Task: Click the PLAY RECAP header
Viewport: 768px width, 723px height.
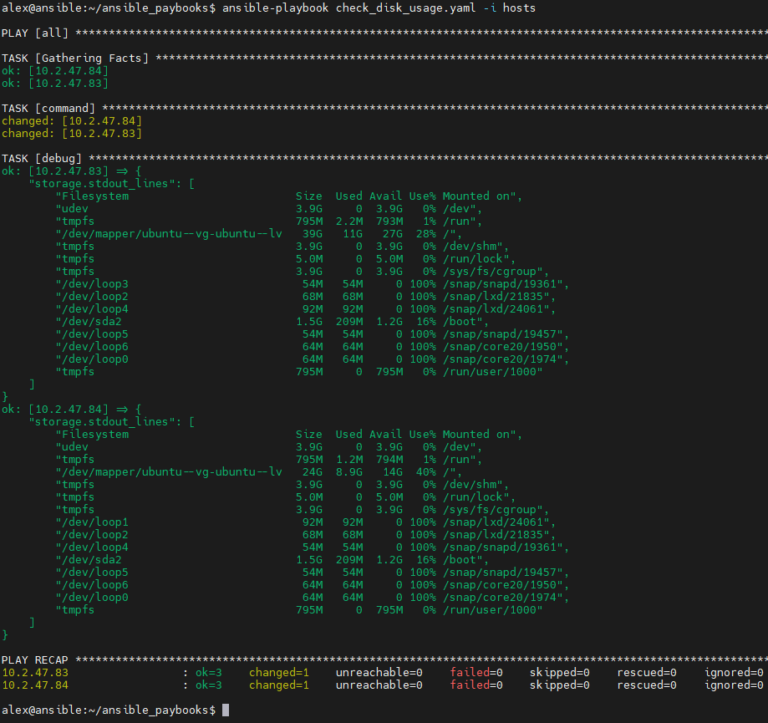Action: pos(37,660)
